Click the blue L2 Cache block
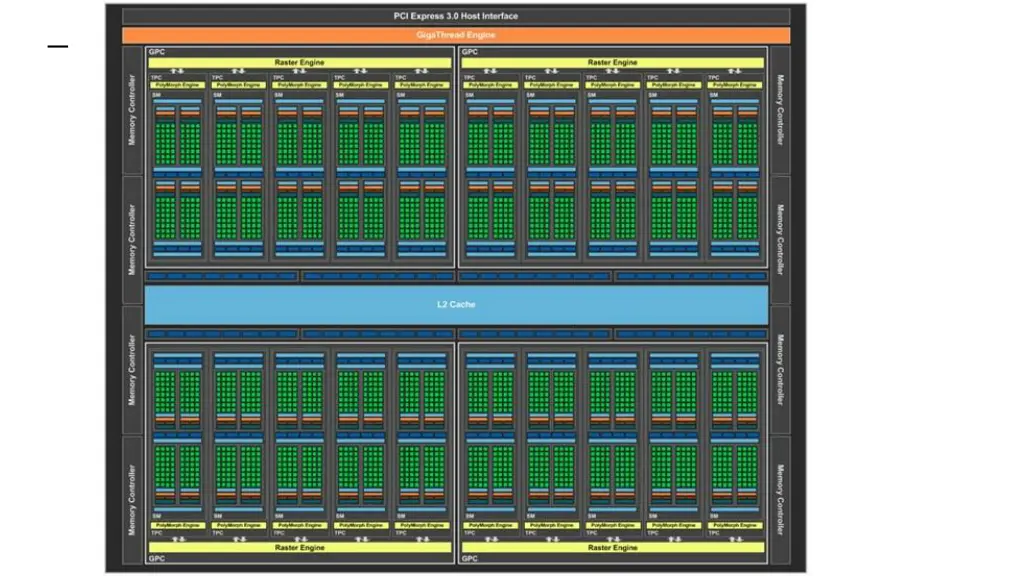 (456, 304)
